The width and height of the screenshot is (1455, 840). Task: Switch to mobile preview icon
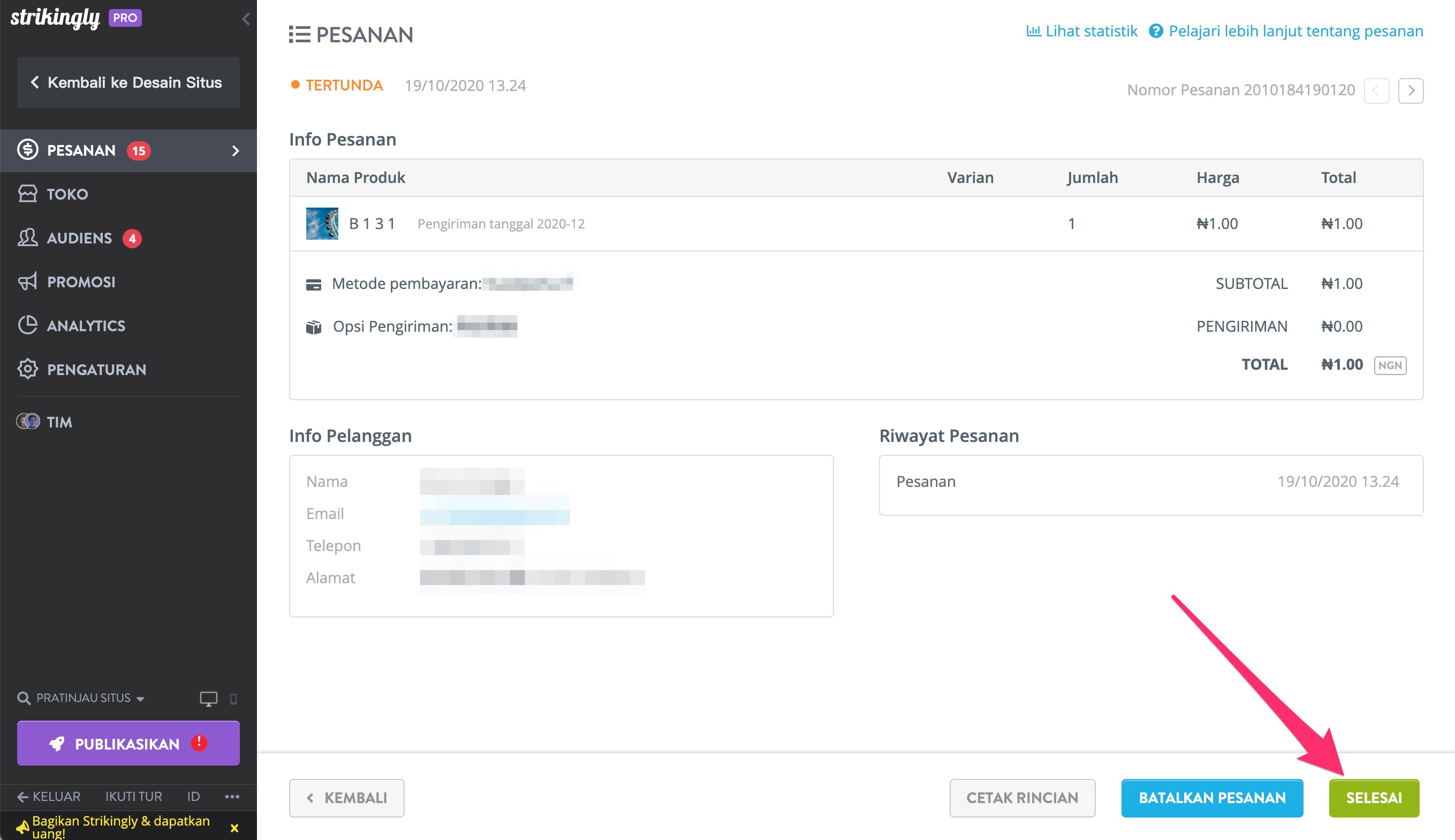233,699
